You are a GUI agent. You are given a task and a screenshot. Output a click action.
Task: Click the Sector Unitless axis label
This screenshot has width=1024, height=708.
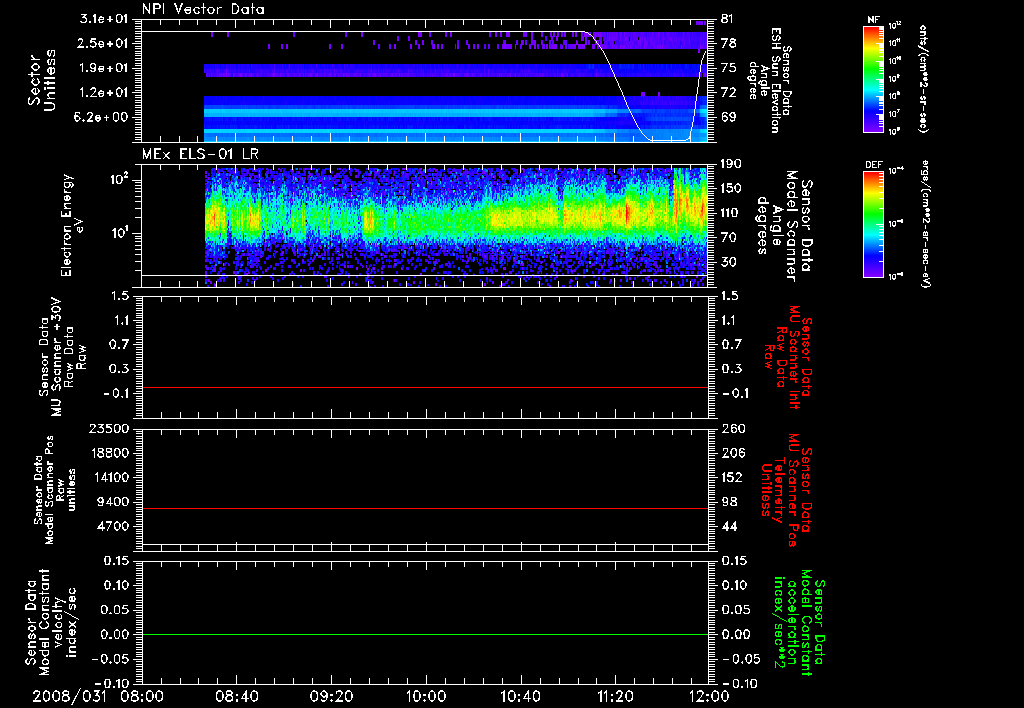(42, 82)
